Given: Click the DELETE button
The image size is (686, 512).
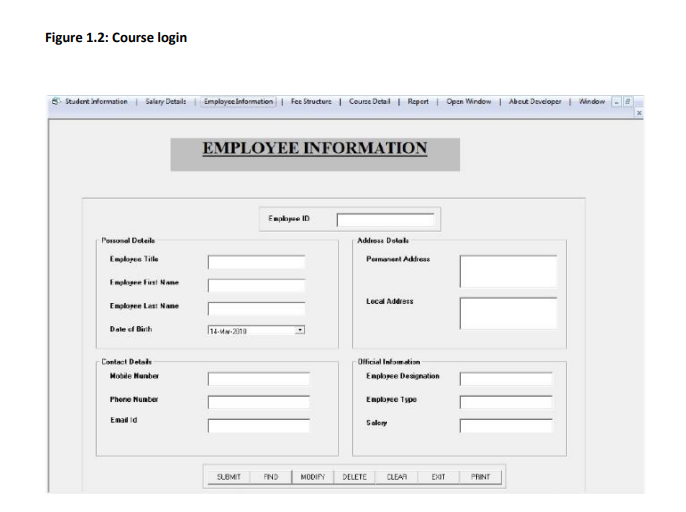Looking at the screenshot, I should [x=354, y=477].
